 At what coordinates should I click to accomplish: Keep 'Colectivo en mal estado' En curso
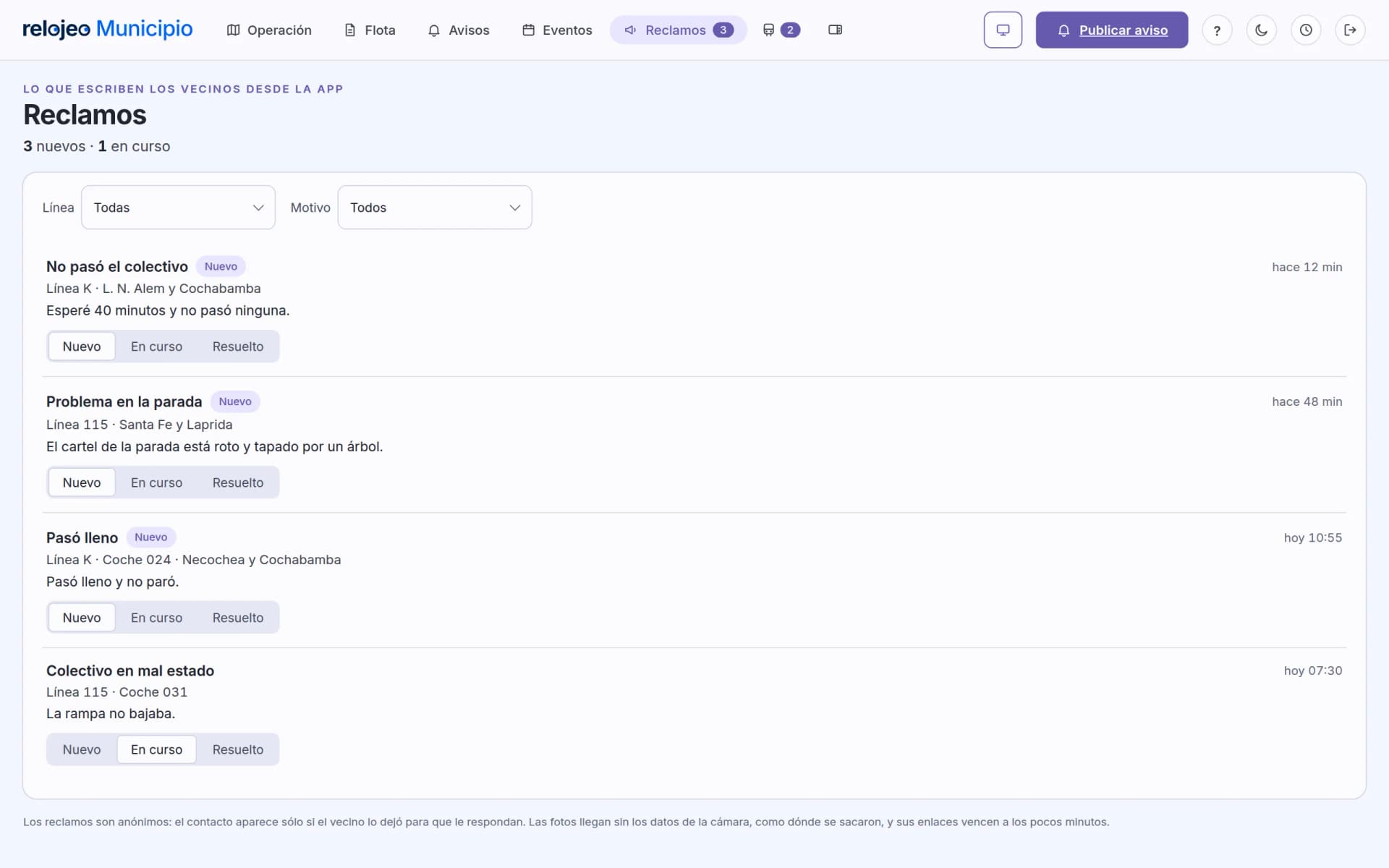point(156,749)
